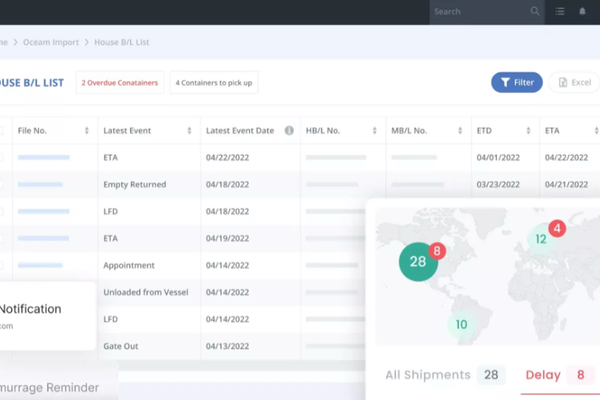Go to Ocean Import breadcrumb
The width and height of the screenshot is (600, 400).
point(51,42)
